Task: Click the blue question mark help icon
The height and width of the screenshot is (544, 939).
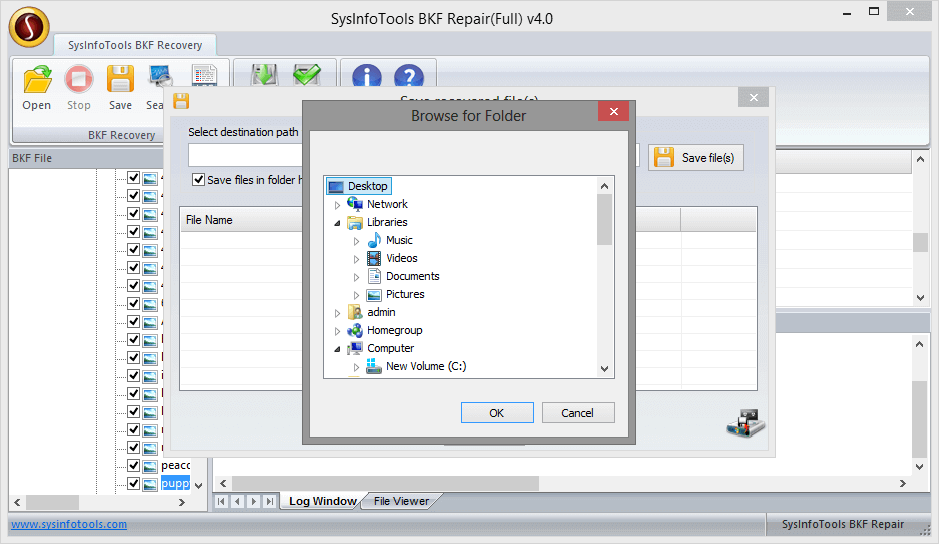Action: [409, 76]
